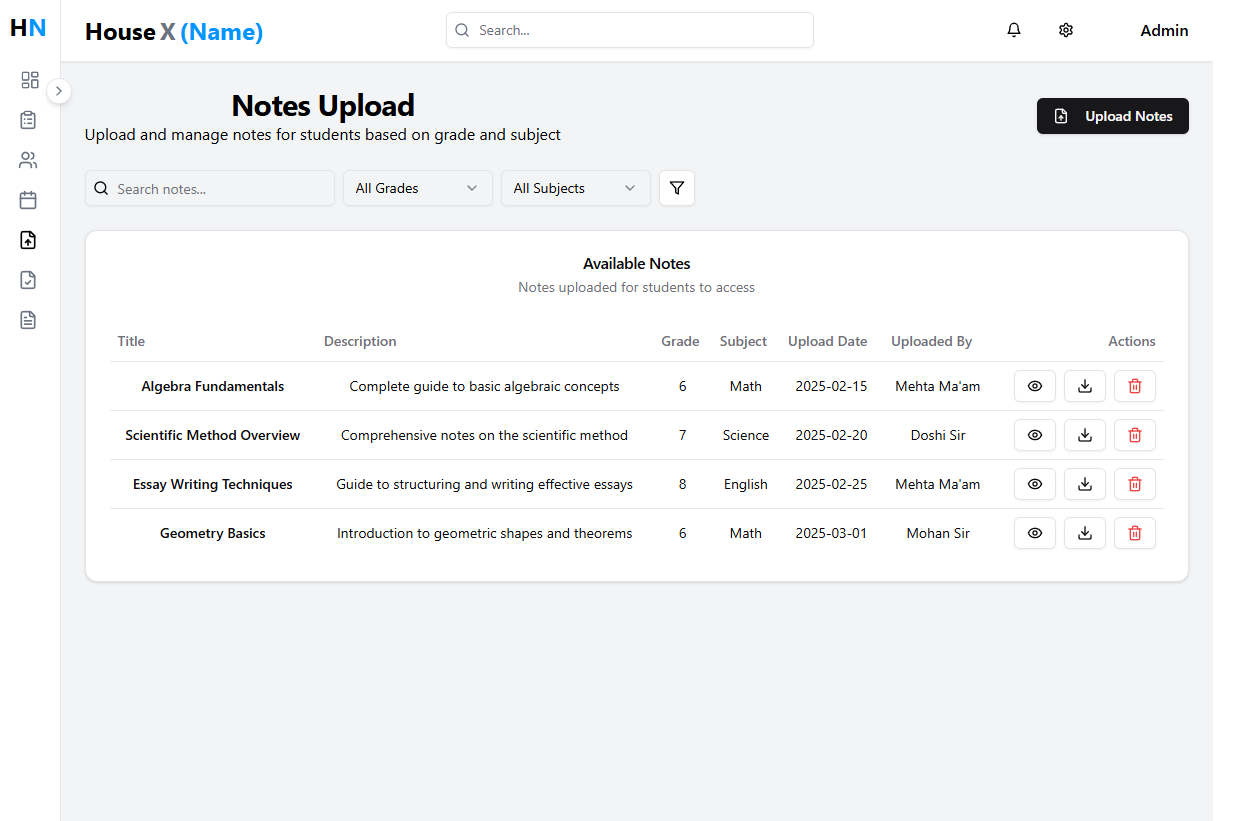Open the dashboard grid icon in sidebar
This screenshot has width=1252, height=821.
click(29, 80)
